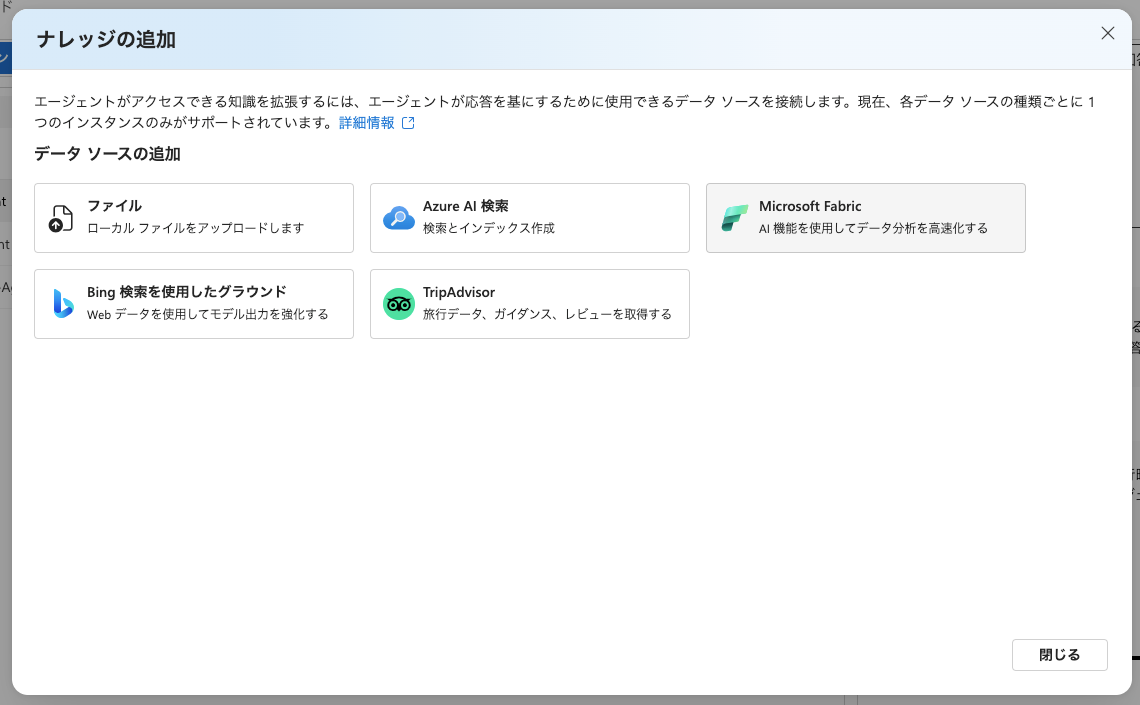Open the 詳細情報 link

(x=366, y=123)
